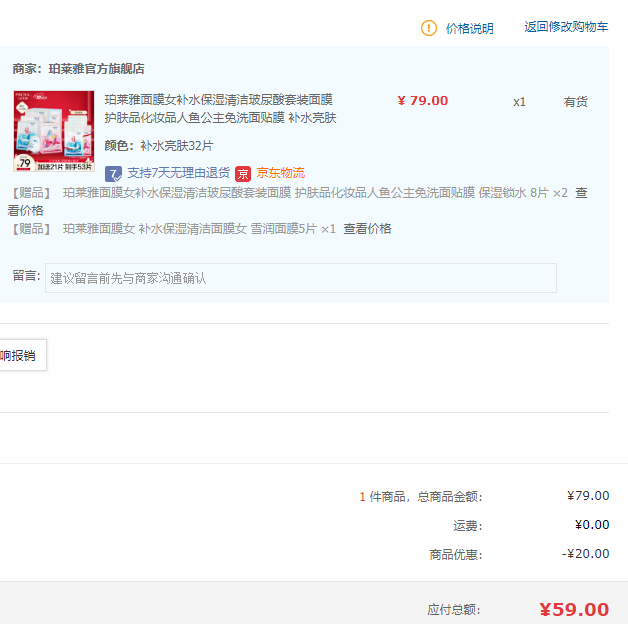Screen dimensions: 628x624
Task: Click 总商品金额 value ¥79.00
Action: [x=588, y=496]
